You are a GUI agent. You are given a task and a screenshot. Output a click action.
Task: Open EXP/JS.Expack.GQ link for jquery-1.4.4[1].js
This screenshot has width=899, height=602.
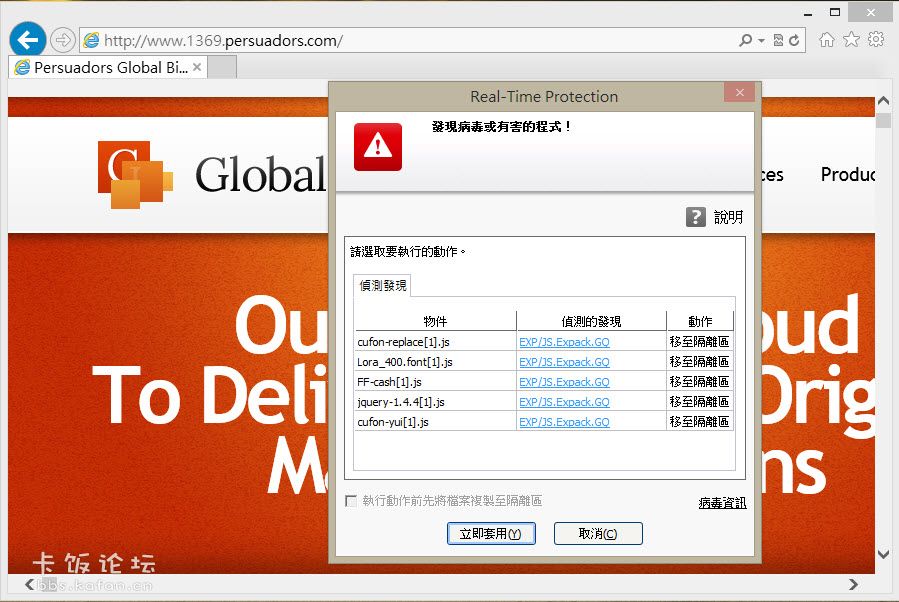pyautogui.click(x=564, y=402)
